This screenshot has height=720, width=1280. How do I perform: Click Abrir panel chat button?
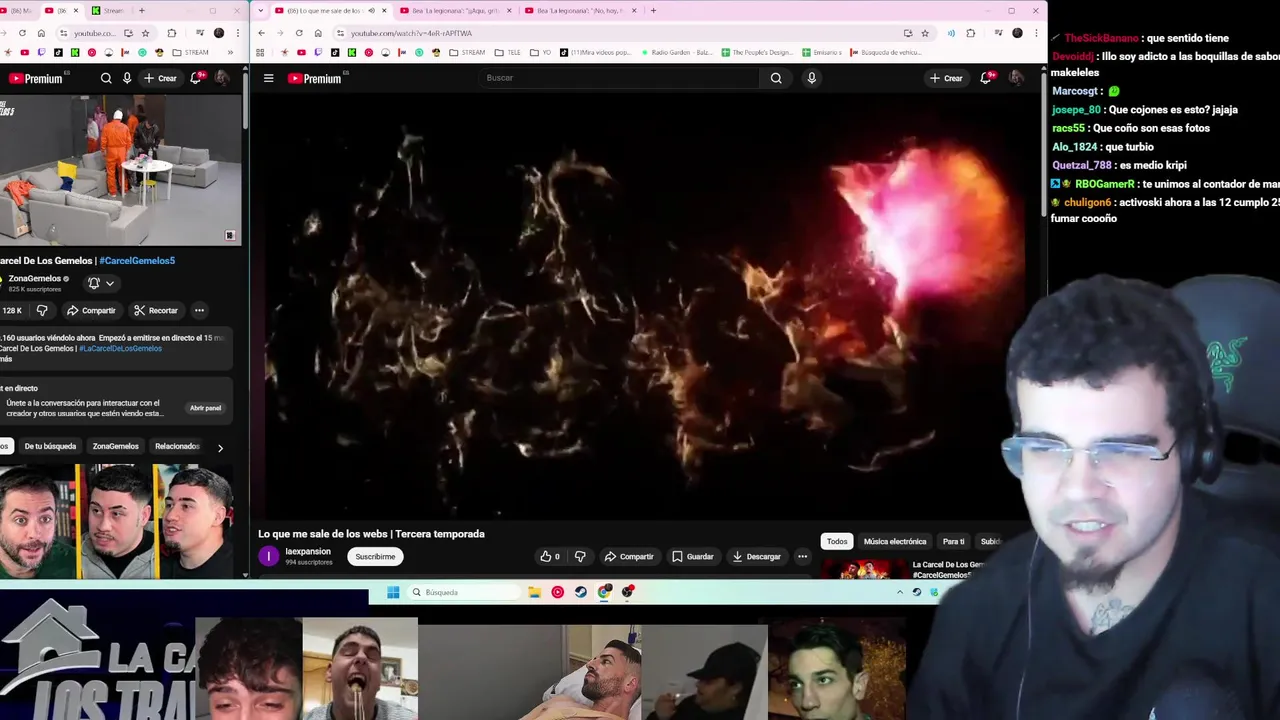(205, 408)
